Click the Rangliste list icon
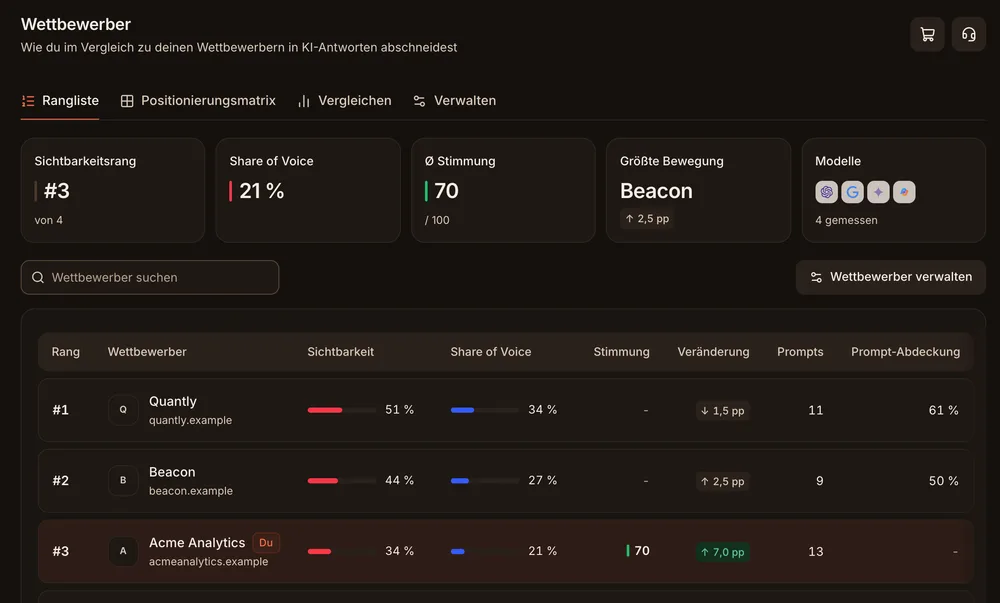The height and width of the screenshot is (603, 1000). 28,101
